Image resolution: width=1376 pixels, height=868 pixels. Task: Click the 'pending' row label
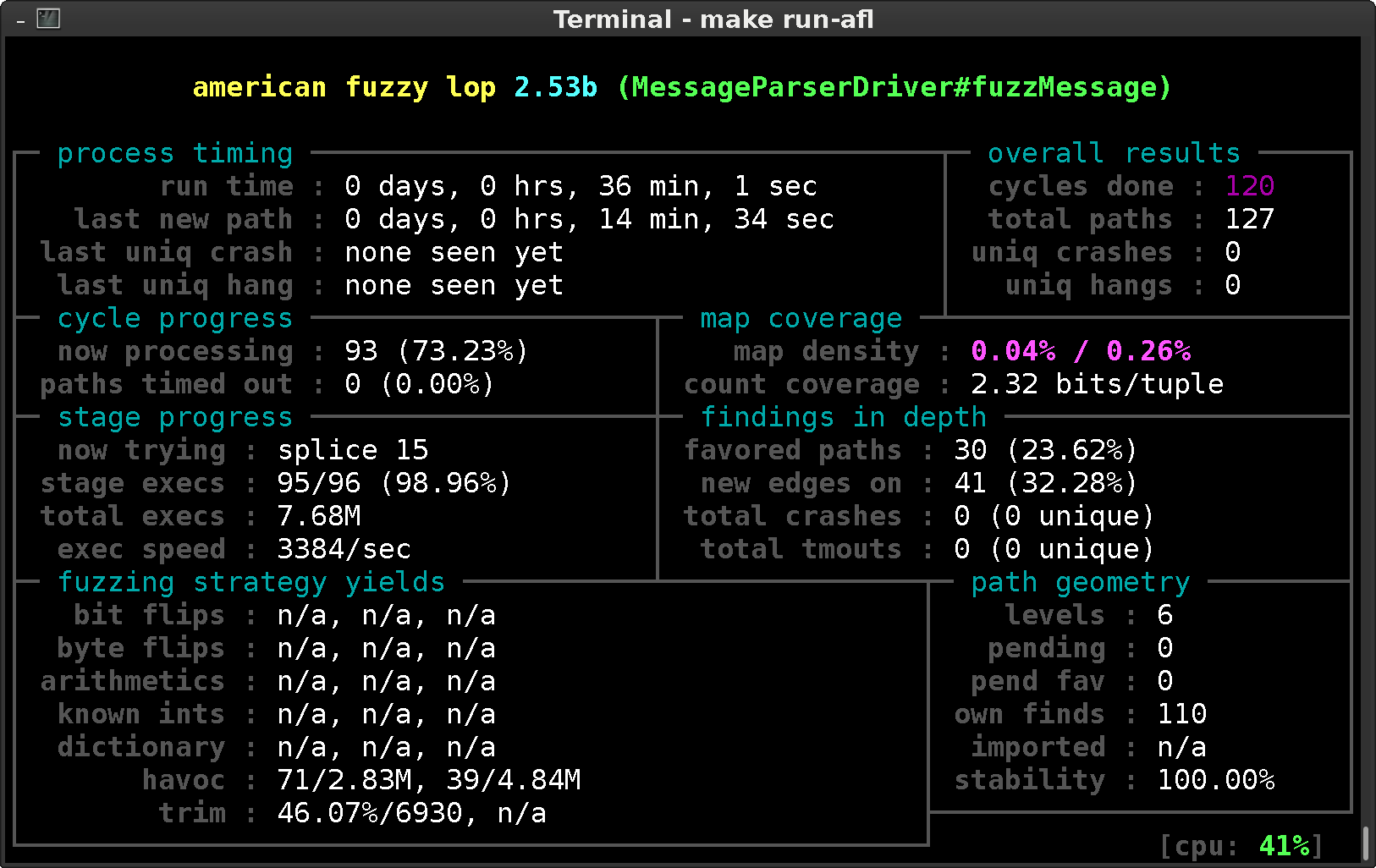pos(1047,648)
